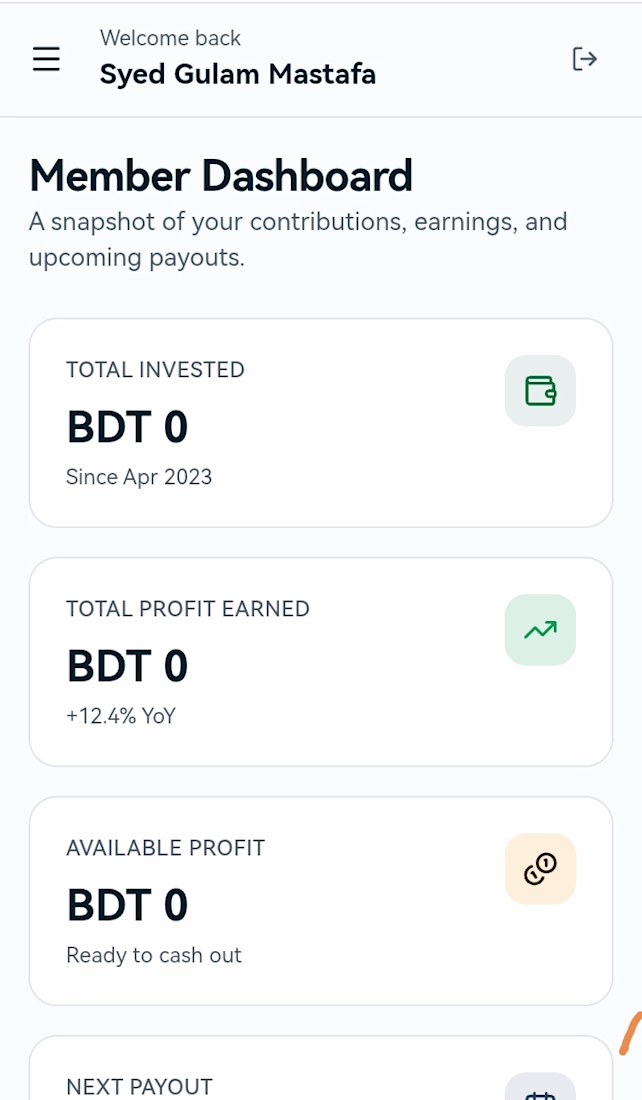This screenshot has height=1100, width=642.
Task: Open the Total Invested card
Action: pos(321,423)
